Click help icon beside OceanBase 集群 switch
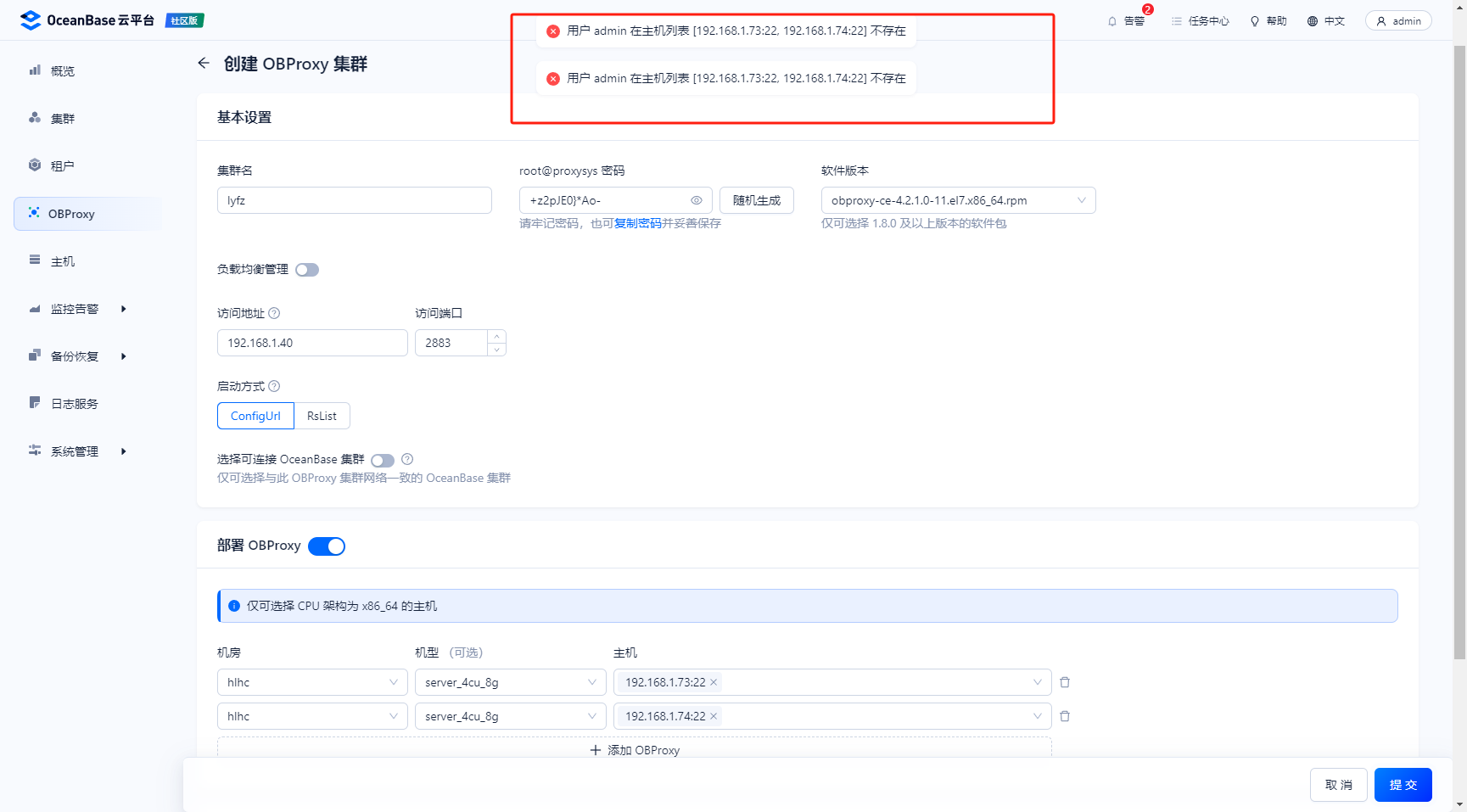The width and height of the screenshot is (1467, 812). [407, 459]
